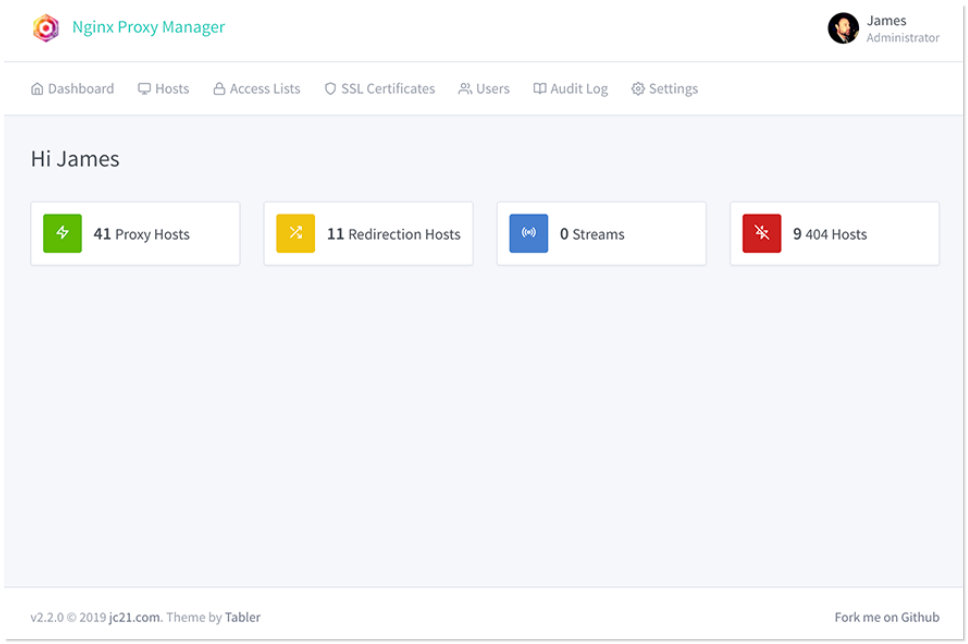The image size is (968, 644).
Task: Expand the James Administrator user menu
Action: pos(884,28)
